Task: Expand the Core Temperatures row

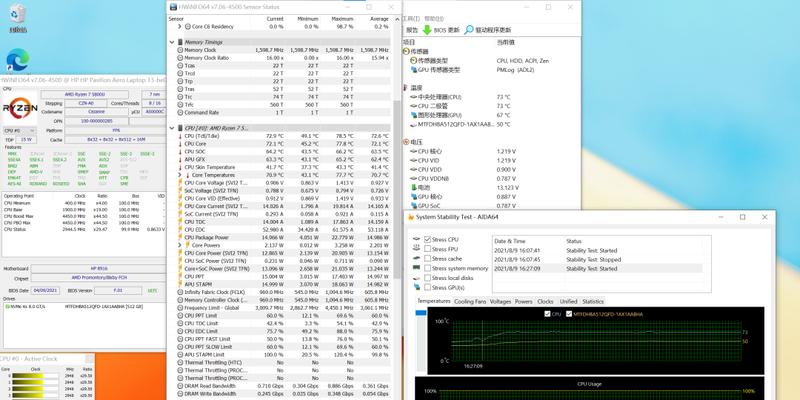Action: point(180,175)
